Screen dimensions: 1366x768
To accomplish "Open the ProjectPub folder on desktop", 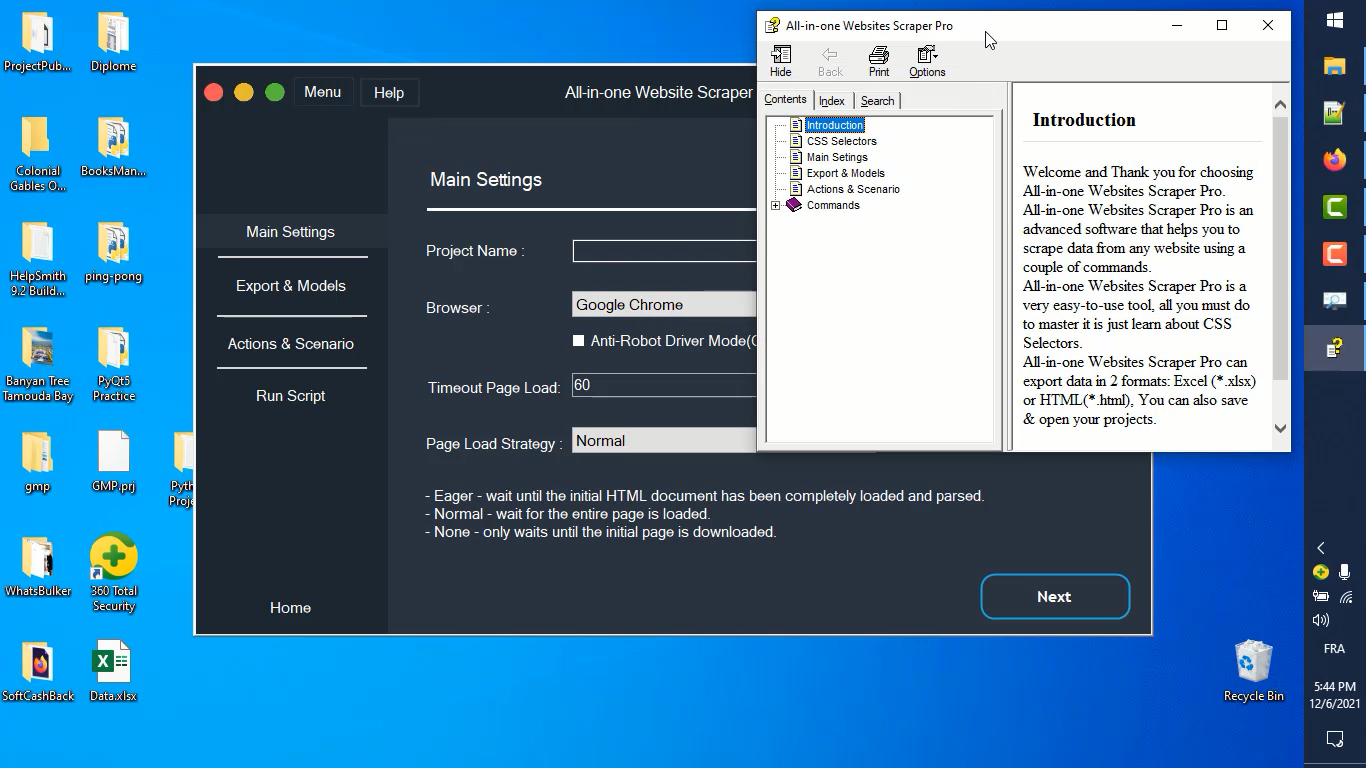I will point(38,42).
